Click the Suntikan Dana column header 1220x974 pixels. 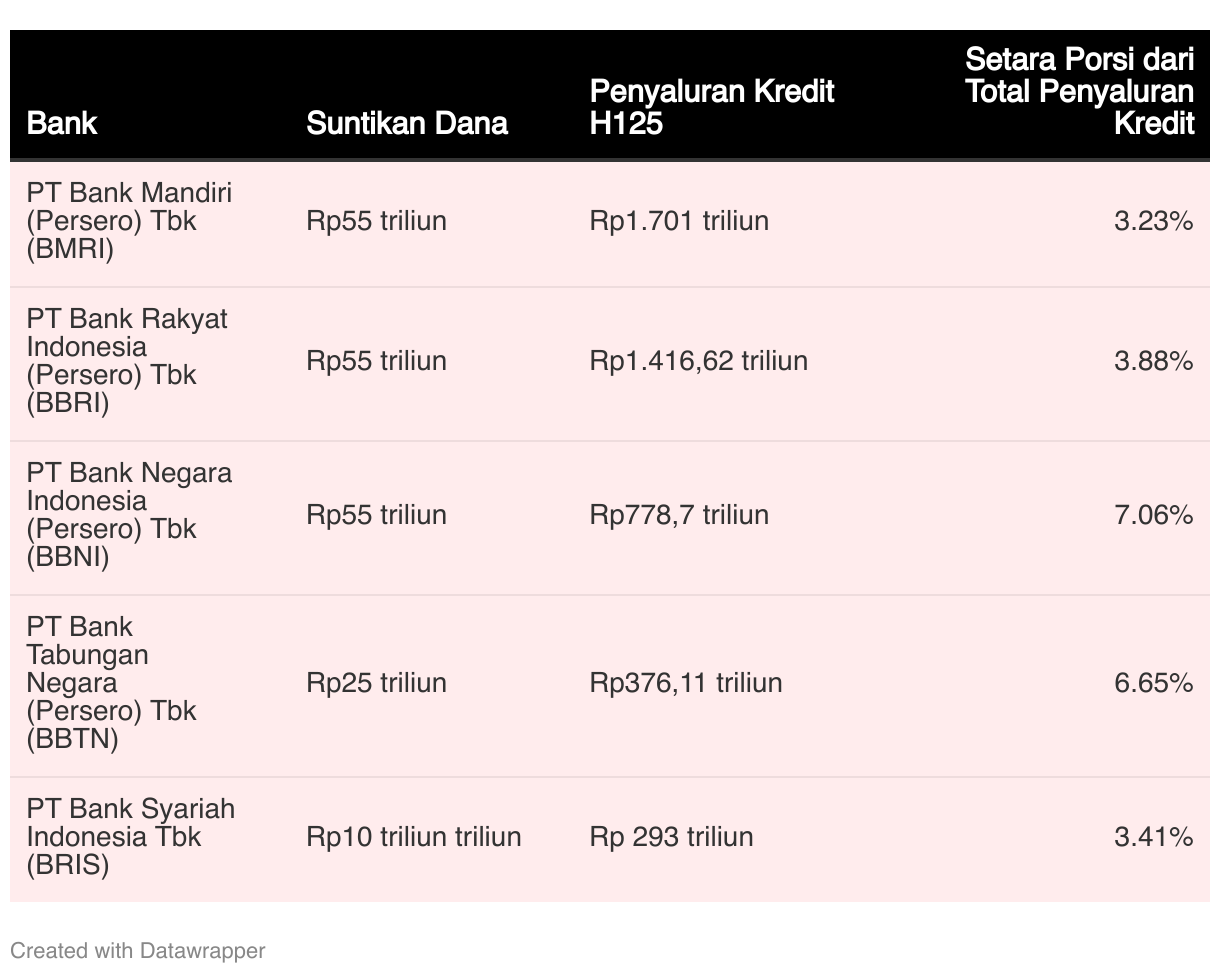click(x=407, y=123)
